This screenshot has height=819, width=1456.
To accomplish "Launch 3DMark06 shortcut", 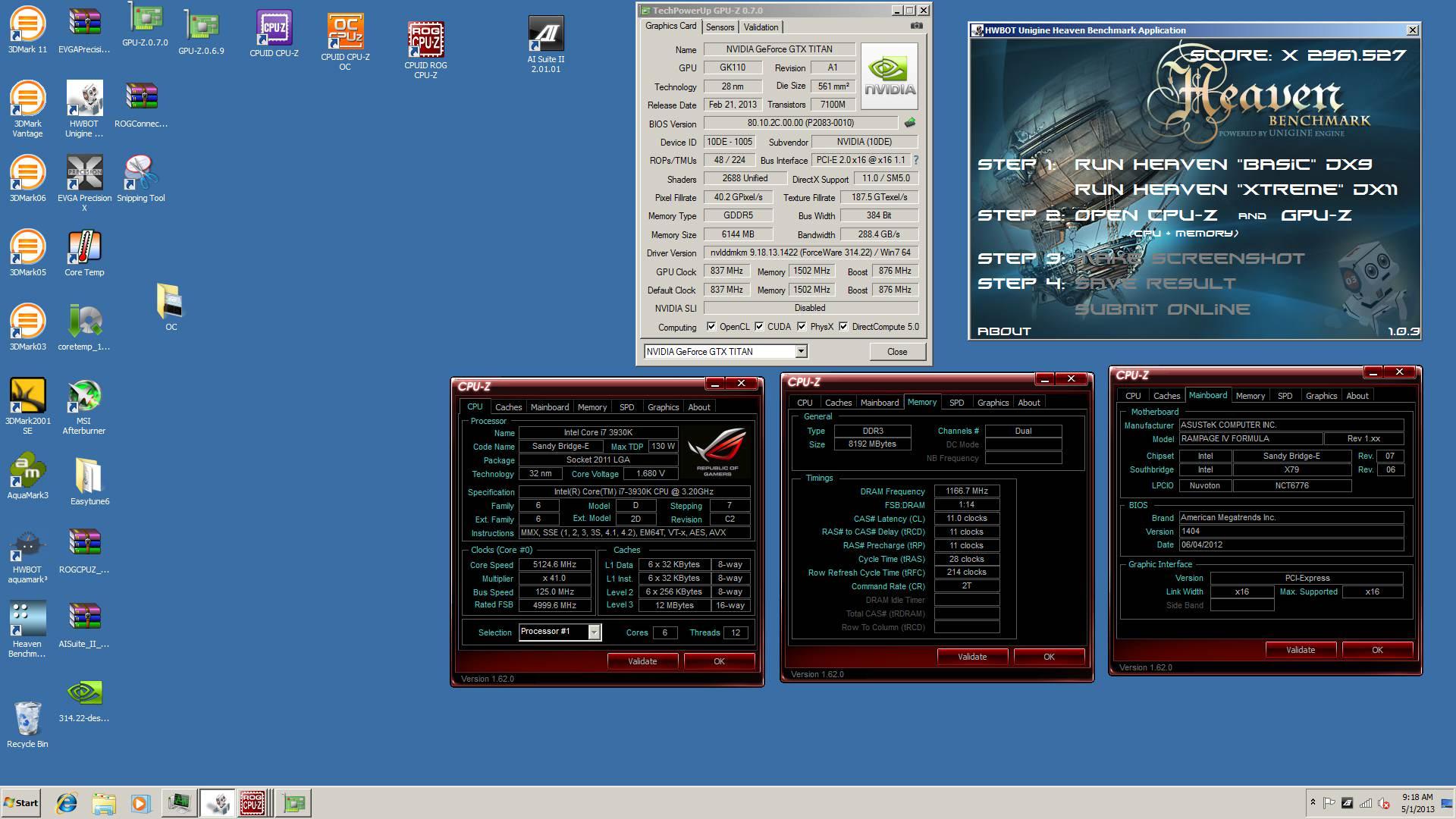I will 27,179.
